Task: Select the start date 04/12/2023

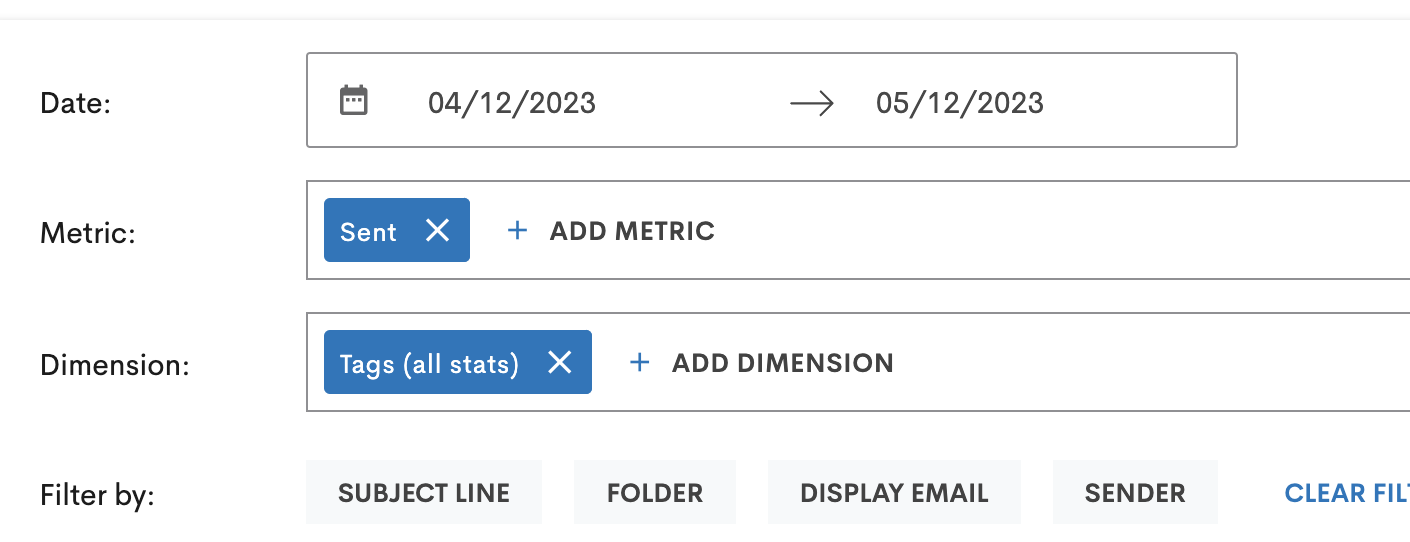Action: (x=512, y=103)
